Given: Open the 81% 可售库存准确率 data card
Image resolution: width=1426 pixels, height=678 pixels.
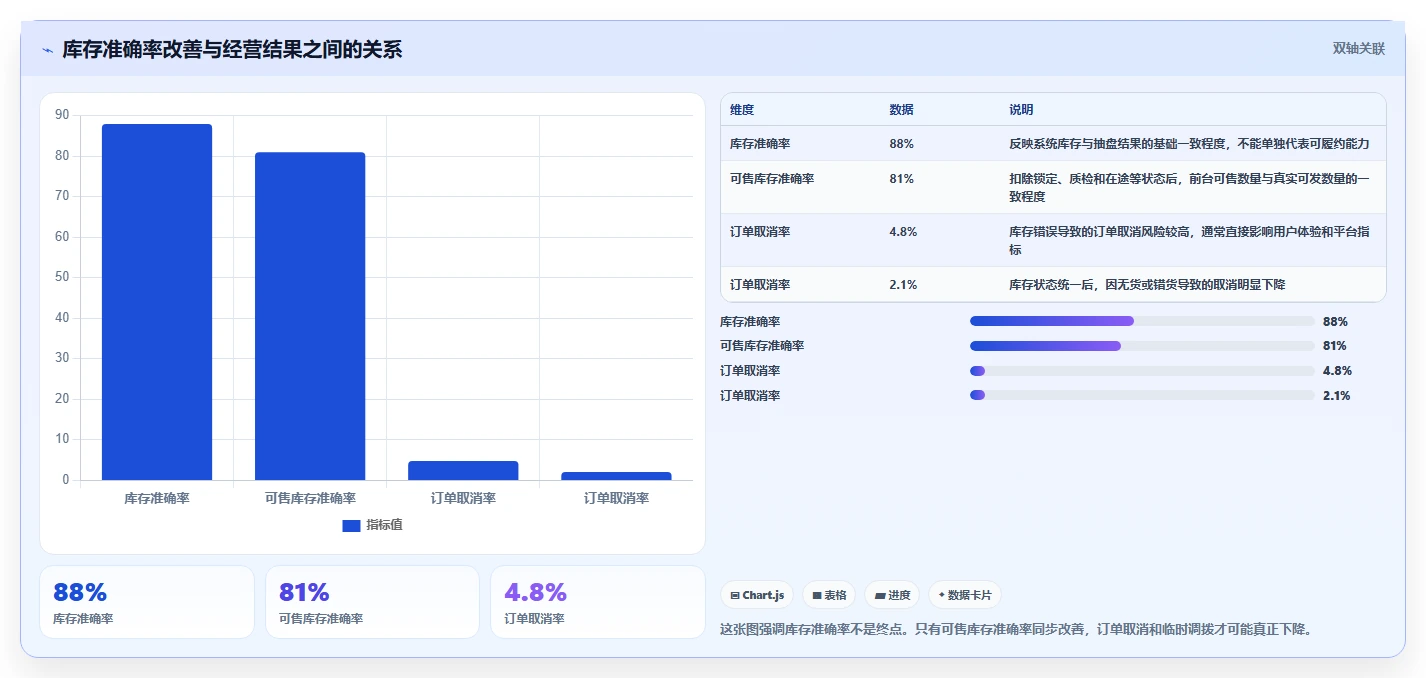Looking at the screenshot, I should [373, 602].
